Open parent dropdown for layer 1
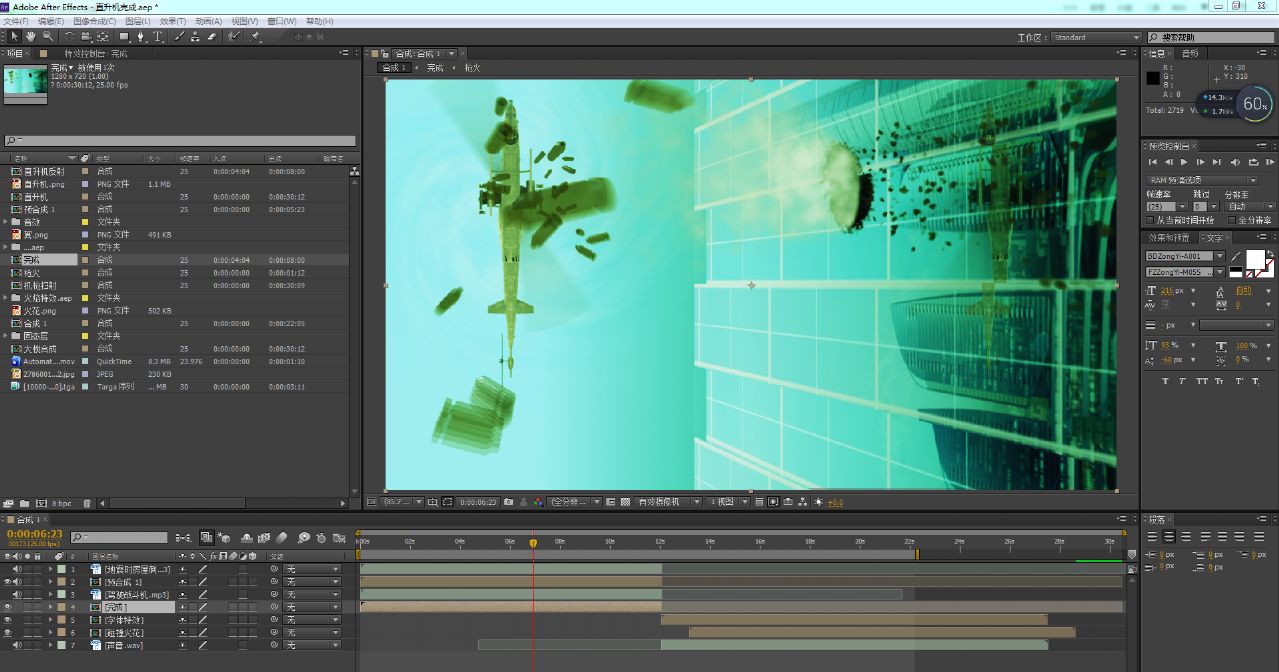The image size is (1279, 672). point(312,569)
